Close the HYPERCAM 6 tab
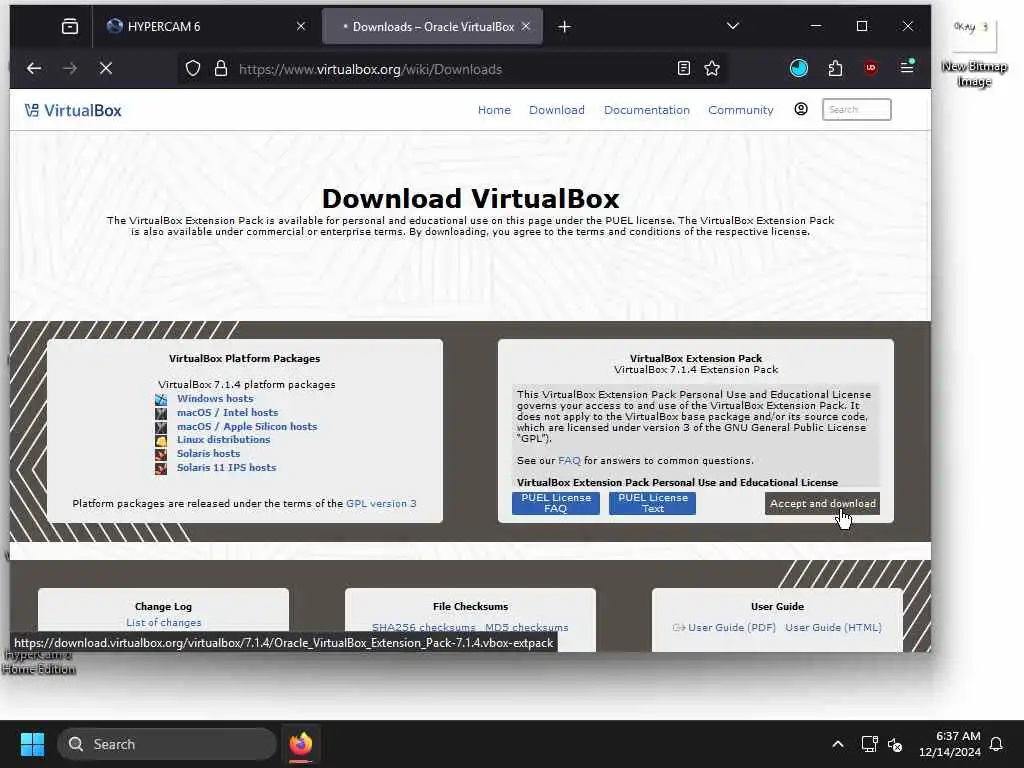 click(x=301, y=26)
